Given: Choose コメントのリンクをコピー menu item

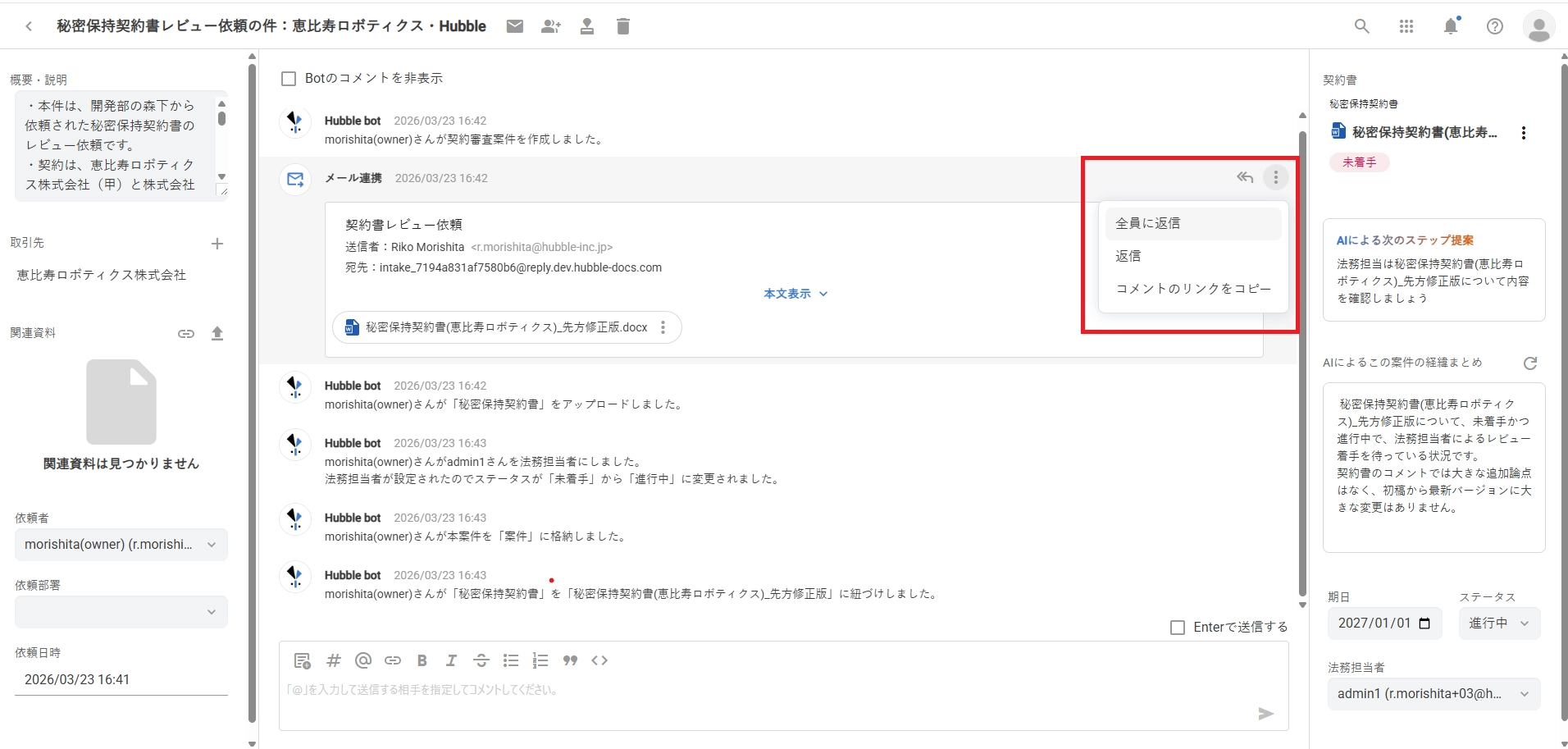Looking at the screenshot, I should pyautogui.click(x=1192, y=289).
